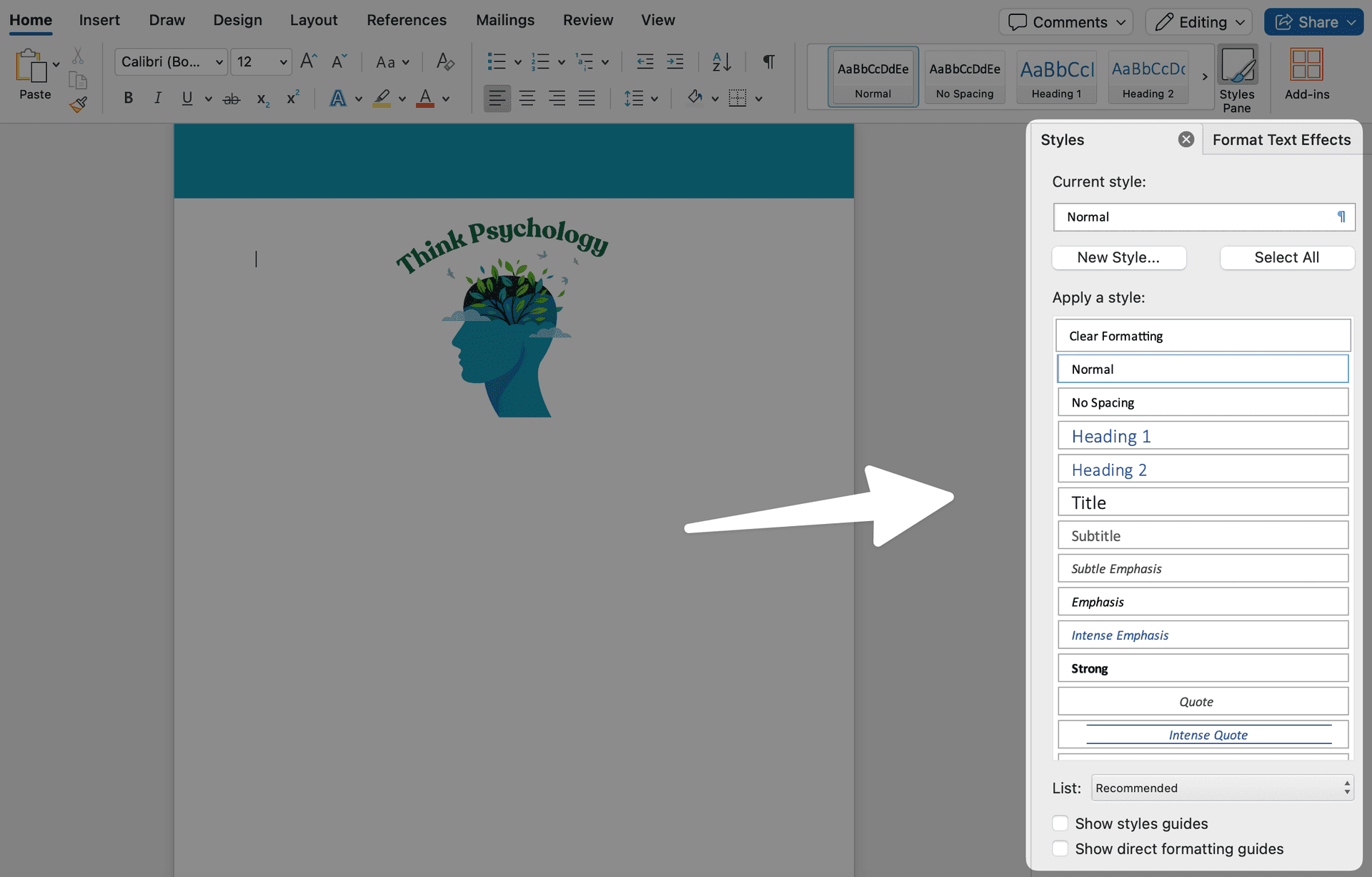
Task: Sort text A to Z
Action: (x=721, y=61)
